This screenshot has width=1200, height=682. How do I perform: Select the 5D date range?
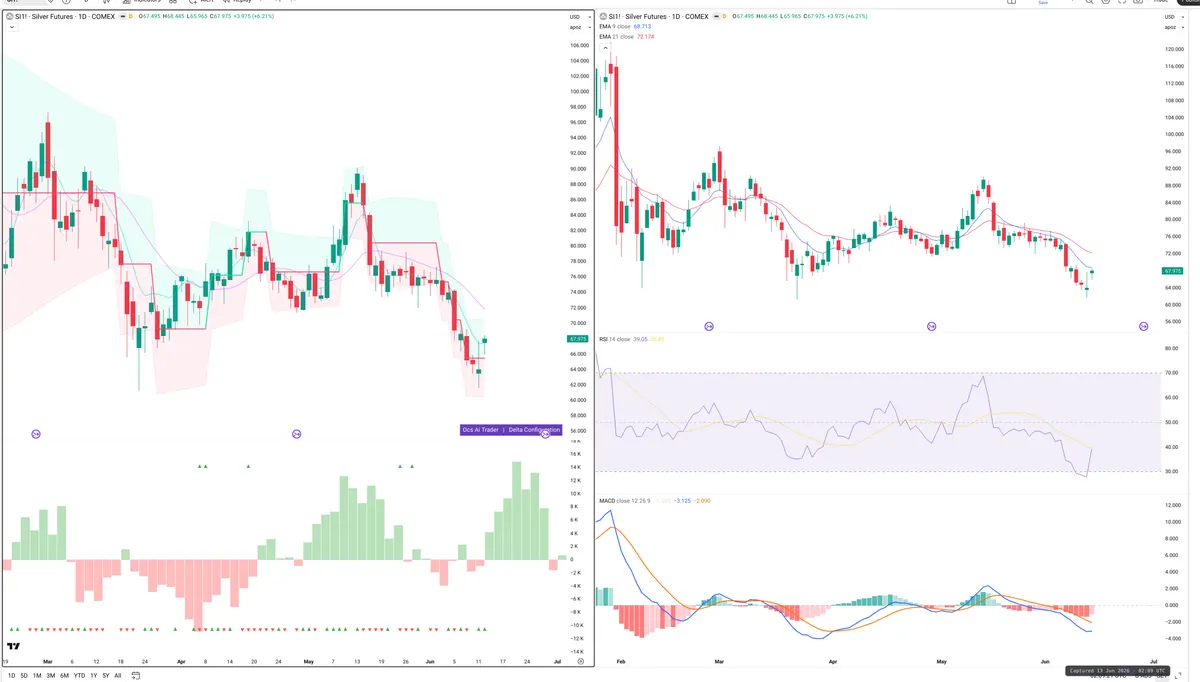pyautogui.click(x=24, y=676)
